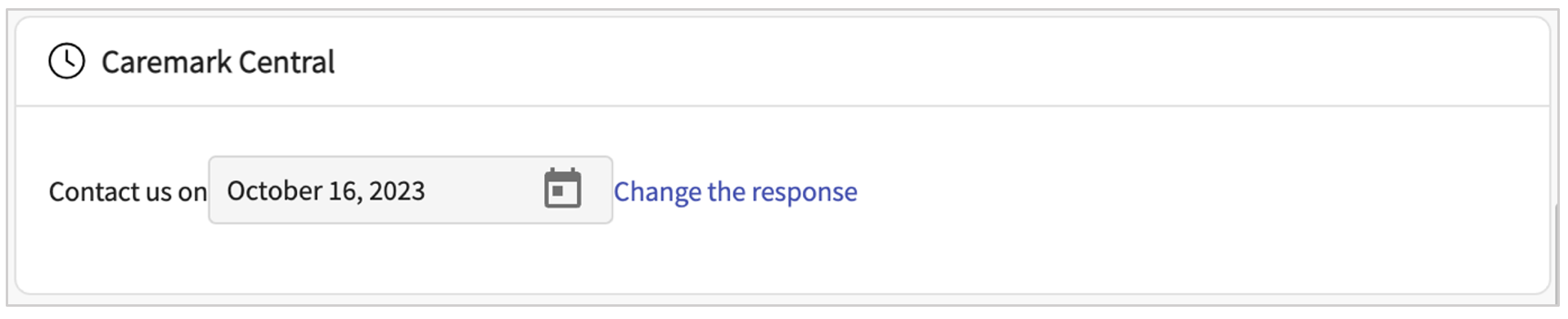1568x319 pixels.
Task: Click the word October in the date field
Action: (x=274, y=191)
